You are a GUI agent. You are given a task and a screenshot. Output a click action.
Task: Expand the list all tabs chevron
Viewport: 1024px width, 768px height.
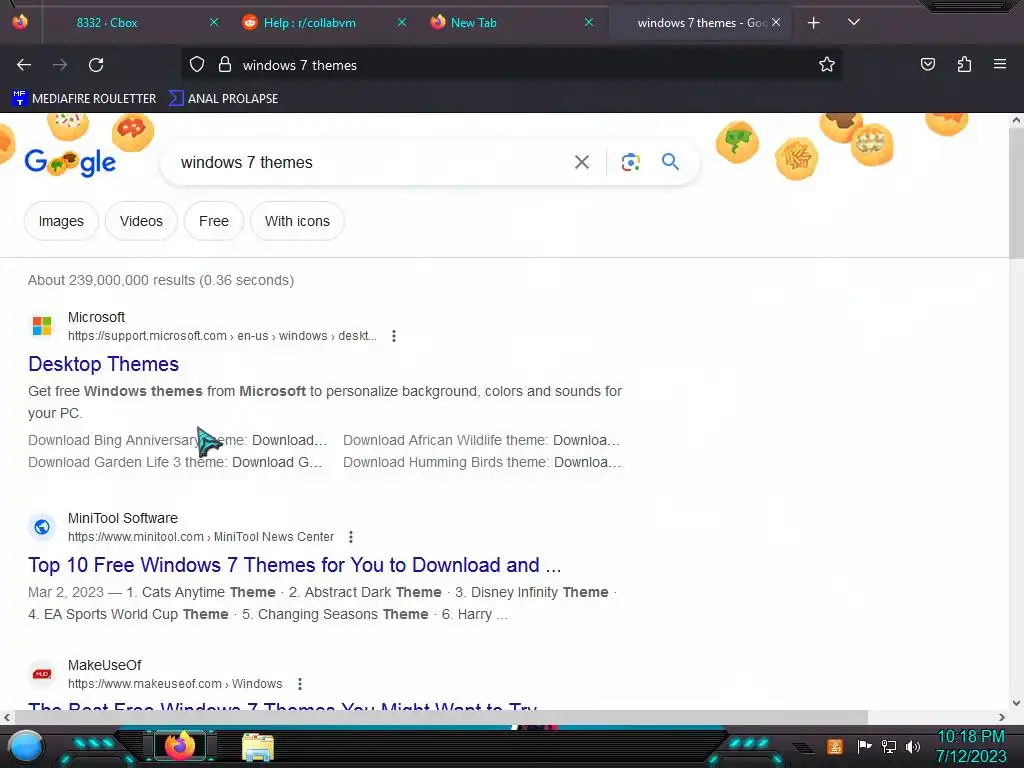tap(854, 22)
